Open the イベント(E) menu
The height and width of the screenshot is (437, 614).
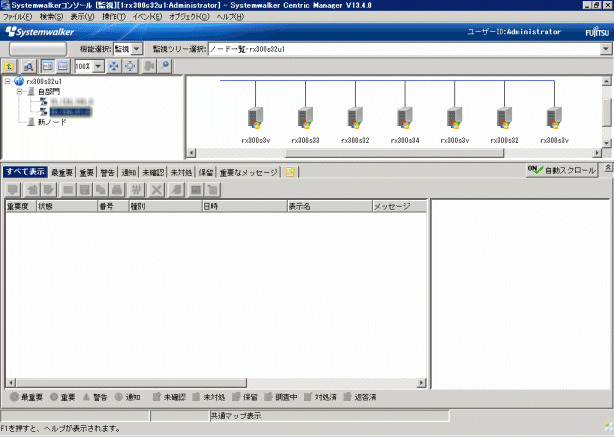point(147,17)
